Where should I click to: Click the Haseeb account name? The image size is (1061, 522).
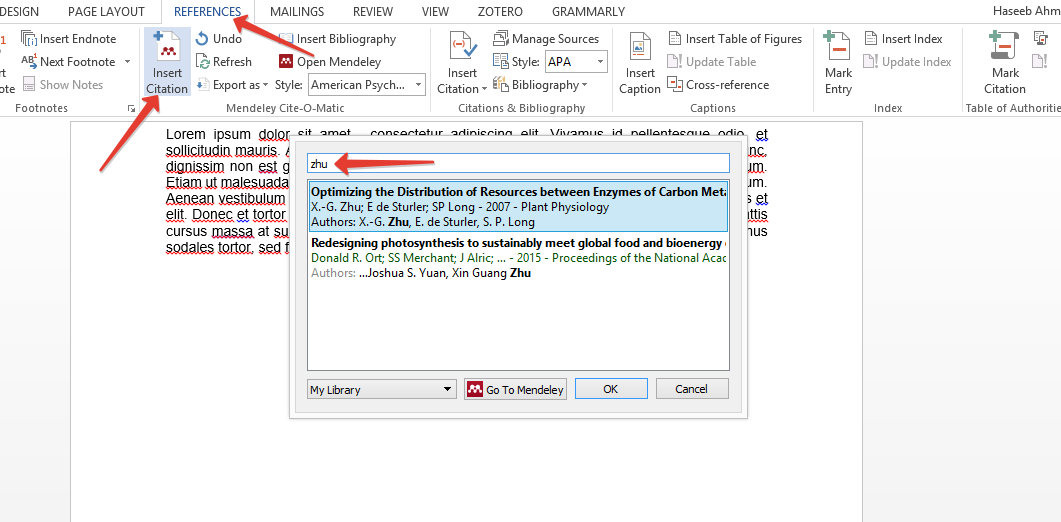[x=1026, y=12]
